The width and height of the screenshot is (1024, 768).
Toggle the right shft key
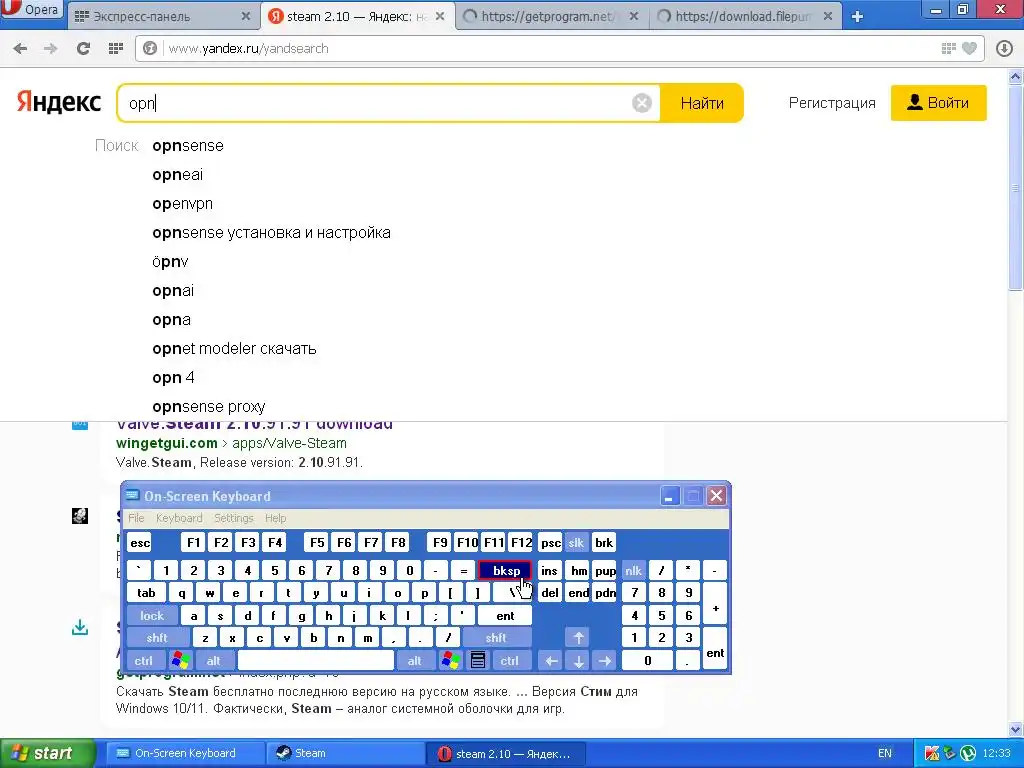click(x=496, y=638)
